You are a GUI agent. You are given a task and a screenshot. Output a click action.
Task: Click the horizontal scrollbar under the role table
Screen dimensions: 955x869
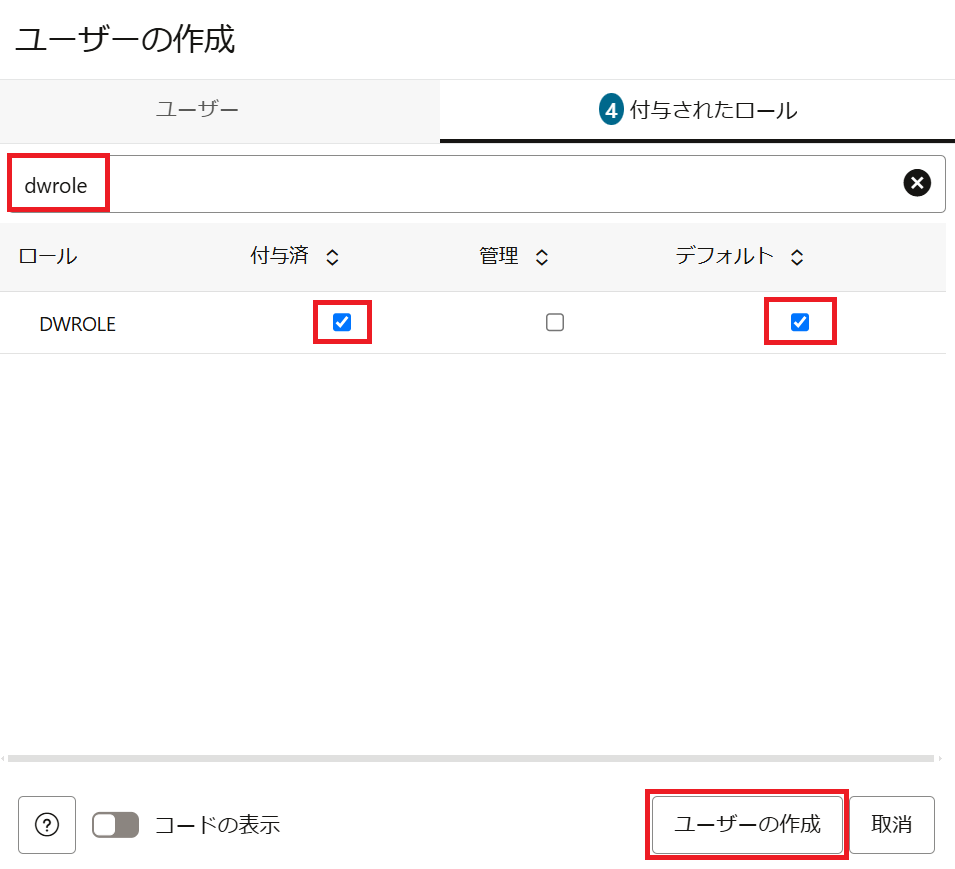tap(470, 758)
